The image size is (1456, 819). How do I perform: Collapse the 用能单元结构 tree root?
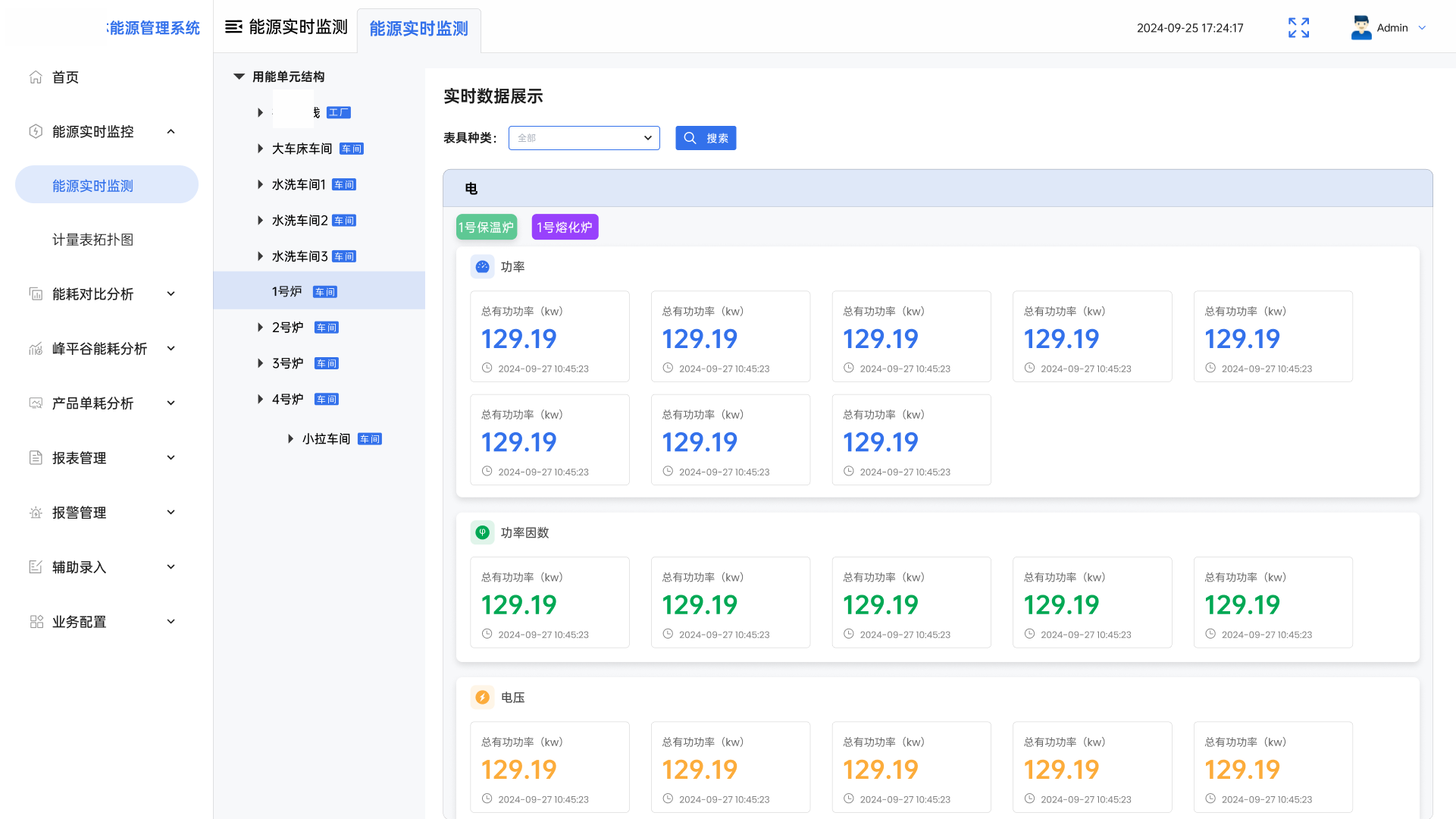pyautogui.click(x=239, y=77)
